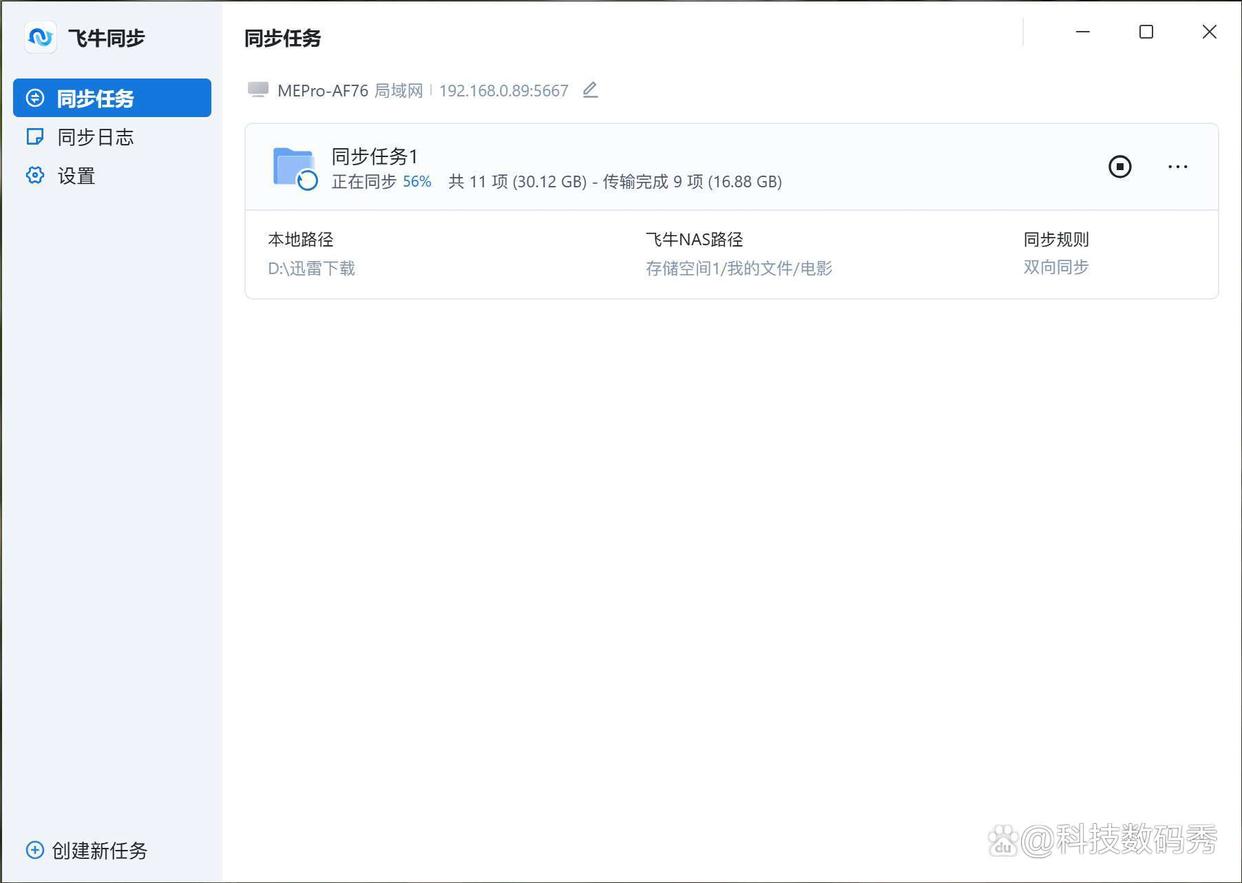Click the 同步任务1 task title
Image resolution: width=1242 pixels, height=883 pixels.
(x=375, y=156)
